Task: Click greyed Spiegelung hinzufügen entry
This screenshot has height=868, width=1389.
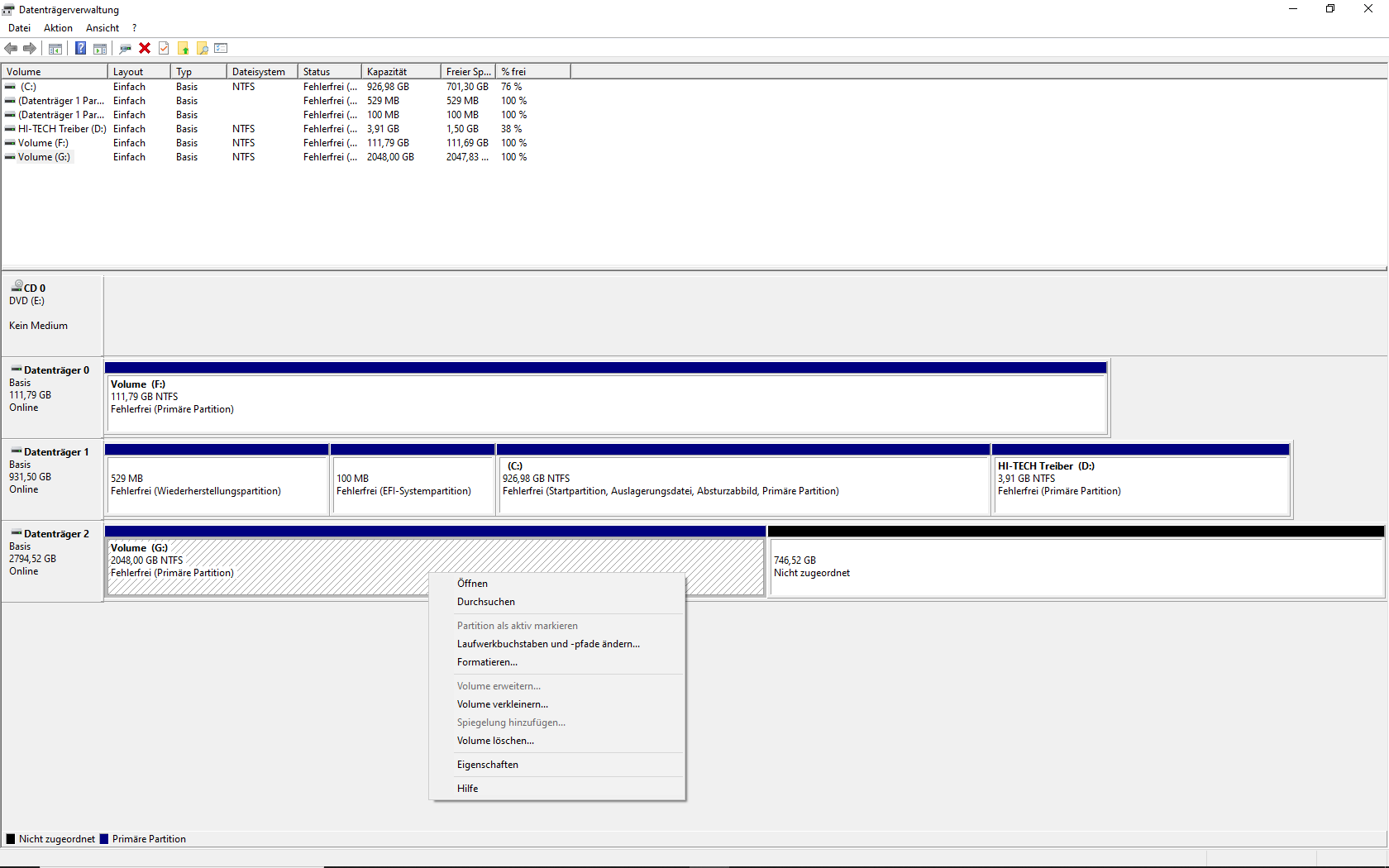Action: 557,723
